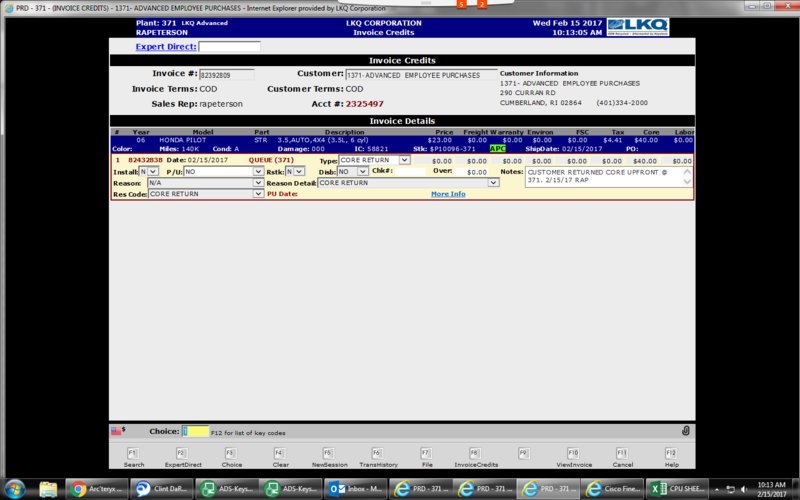
Task: Switch to Chrome Arc'teryx taskbar window
Action: point(97,489)
